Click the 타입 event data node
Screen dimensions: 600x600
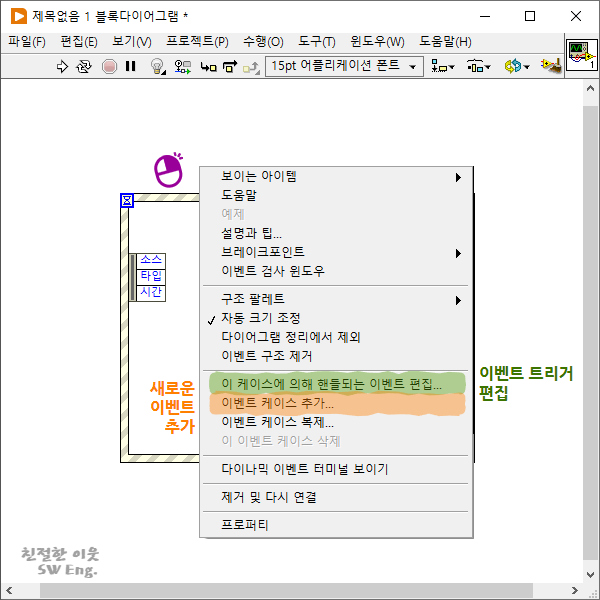[151, 277]
